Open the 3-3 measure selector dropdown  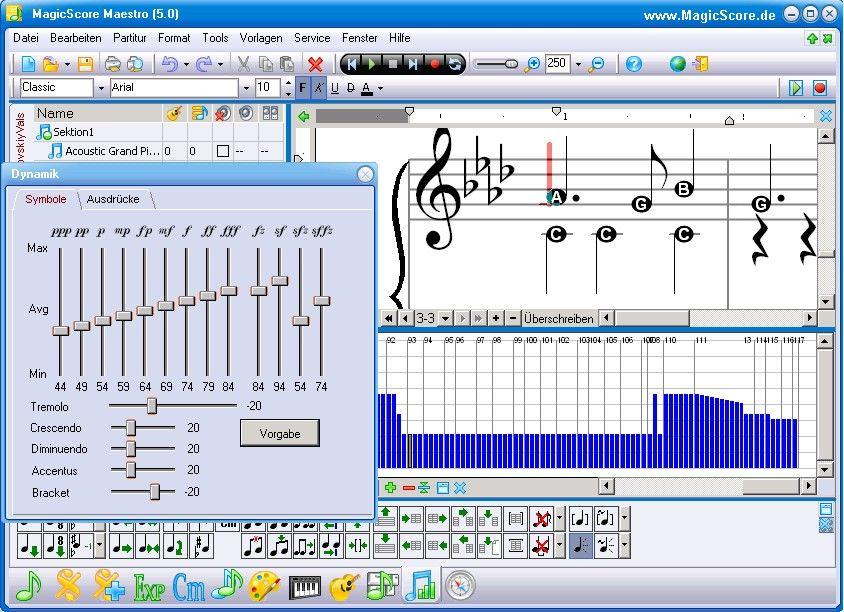(445, 318)
